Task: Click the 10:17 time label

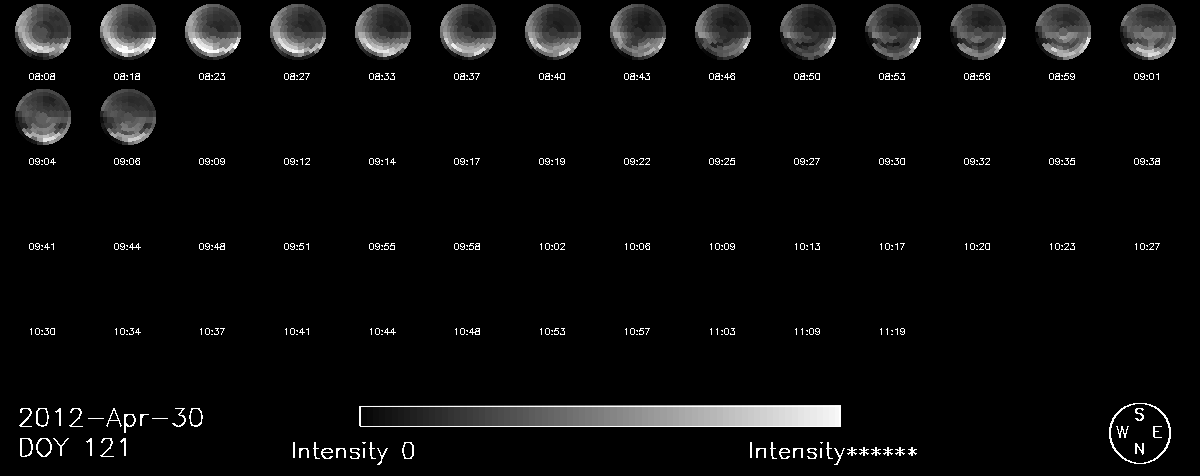Action: tap(892, 246)
